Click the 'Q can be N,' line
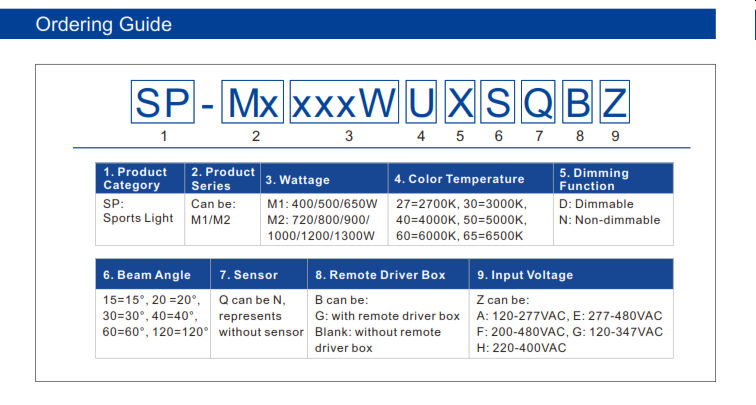 [x=252, y=300]
